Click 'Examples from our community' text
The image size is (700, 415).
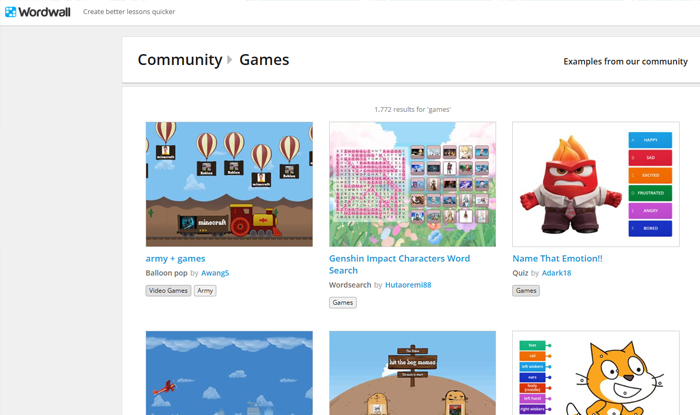[625, 62]
